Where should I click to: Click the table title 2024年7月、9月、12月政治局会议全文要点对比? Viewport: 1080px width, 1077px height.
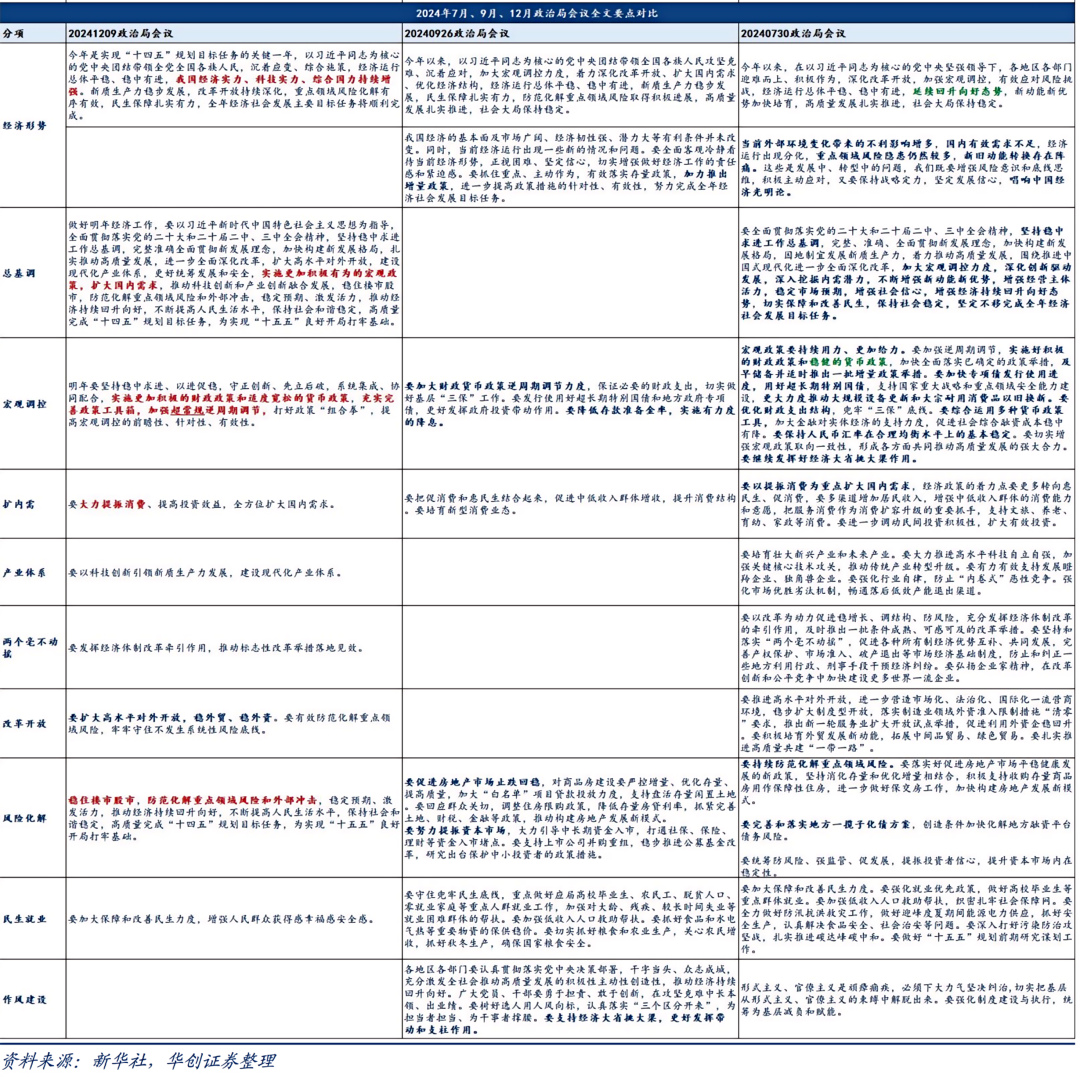tap(537, 13)
